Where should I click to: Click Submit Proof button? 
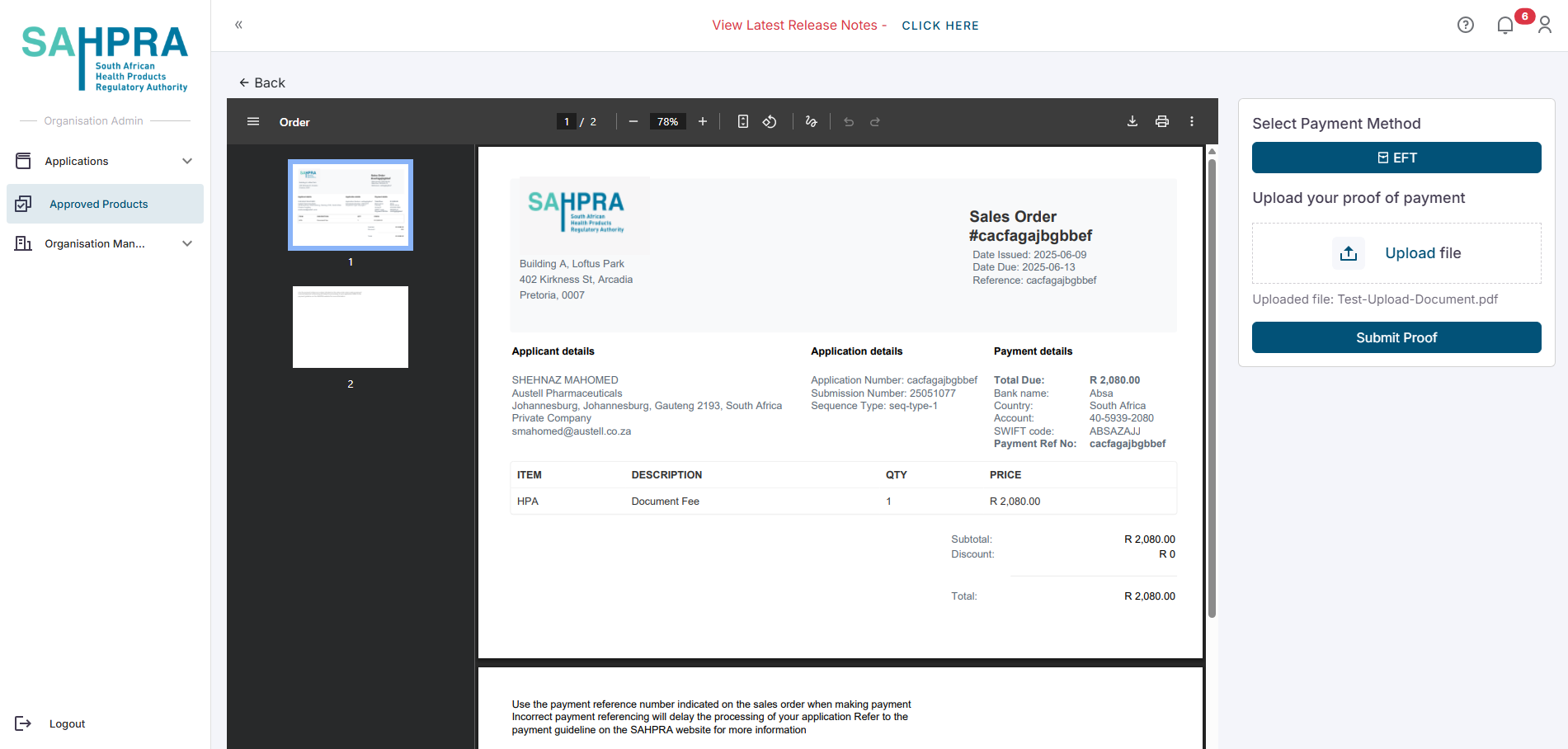1396,337
